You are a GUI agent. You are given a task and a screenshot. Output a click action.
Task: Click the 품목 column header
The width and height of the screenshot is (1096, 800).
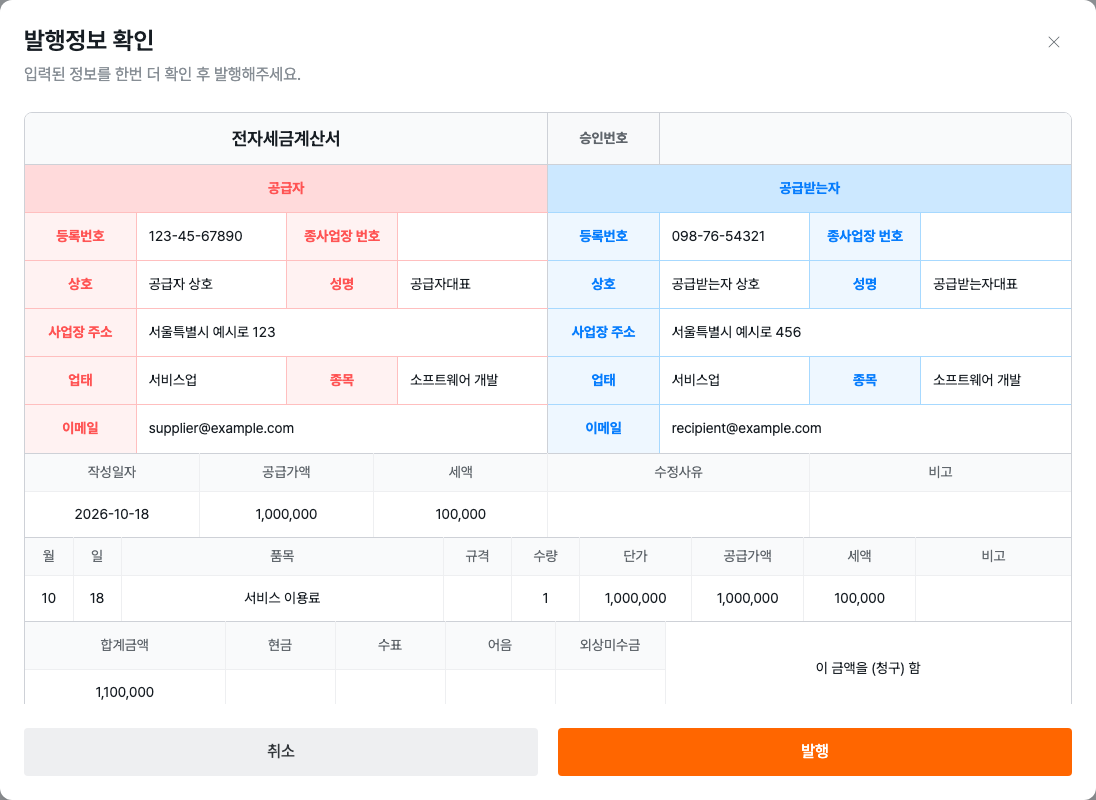pyautogui.click(x=282, y=556)
